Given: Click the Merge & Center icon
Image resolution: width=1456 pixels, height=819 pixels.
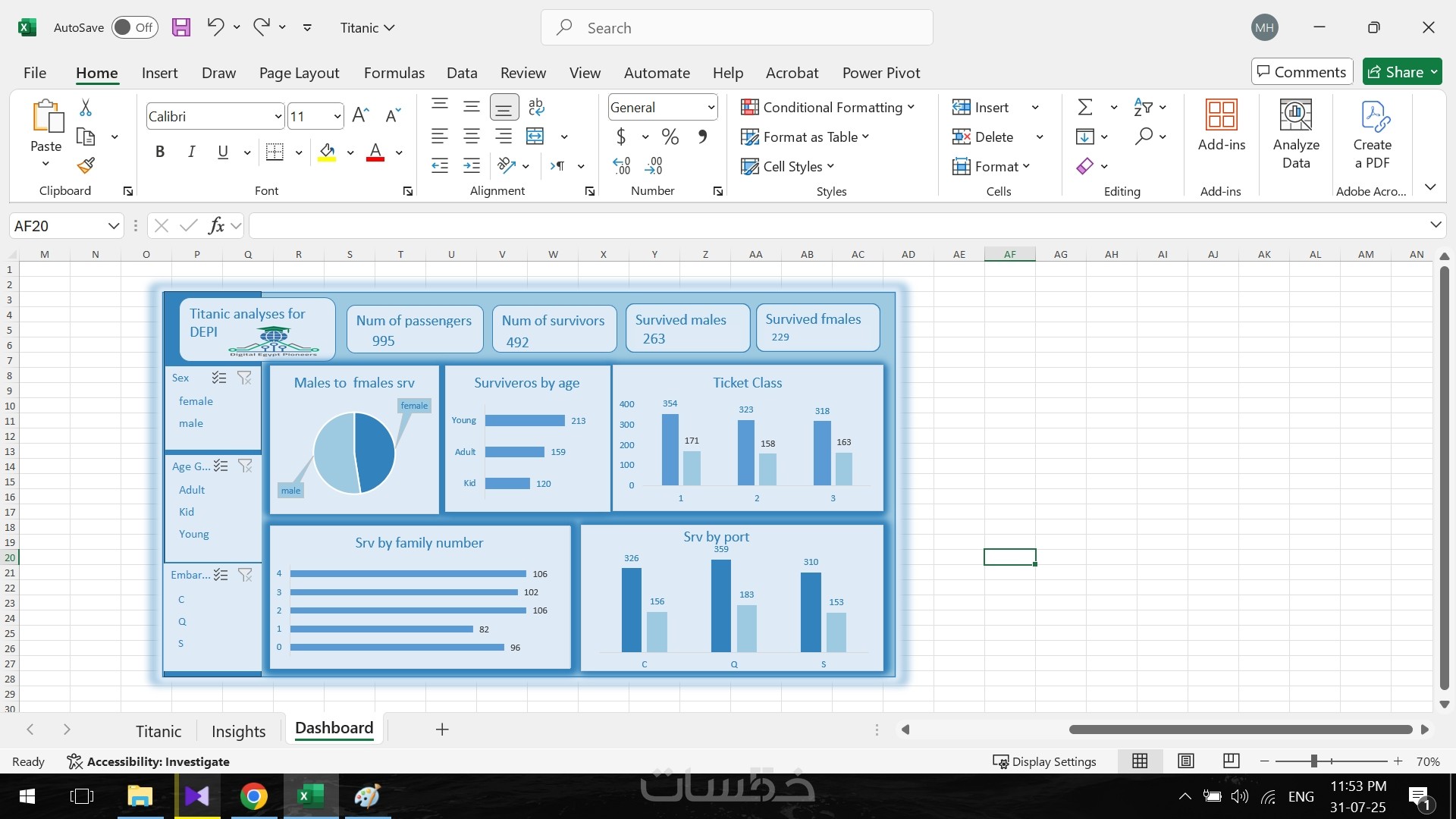Looking at the screenshot, I should 535,136.
